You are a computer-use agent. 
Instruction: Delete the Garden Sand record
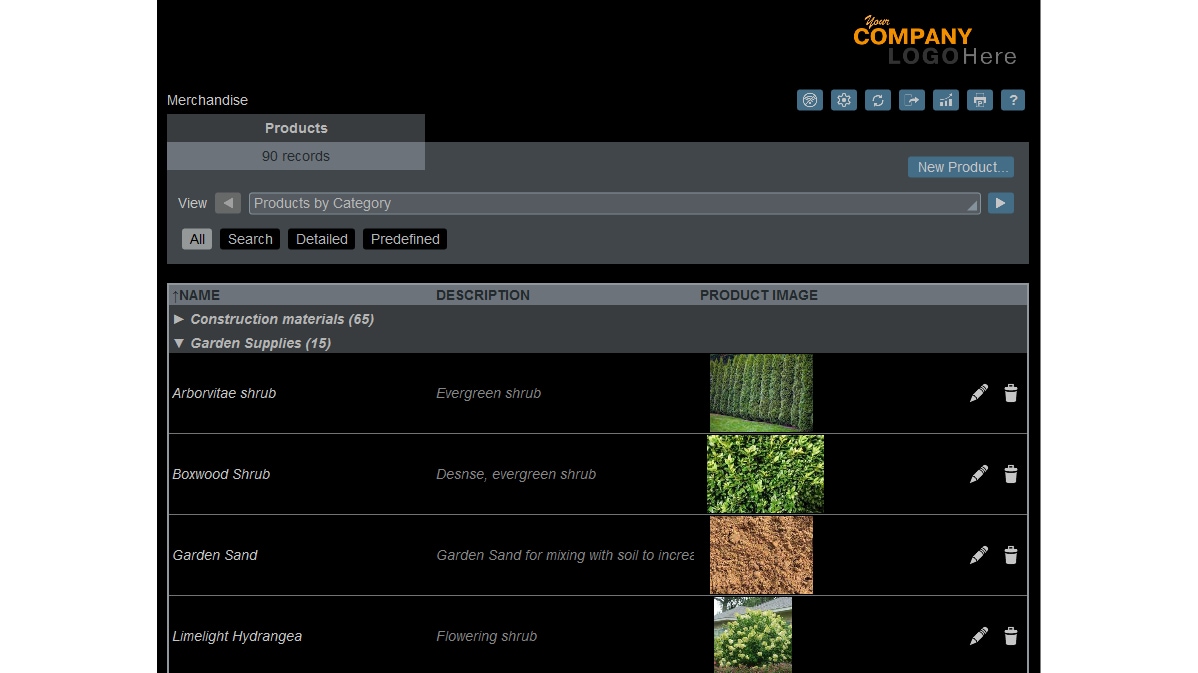coord(1011,555)
